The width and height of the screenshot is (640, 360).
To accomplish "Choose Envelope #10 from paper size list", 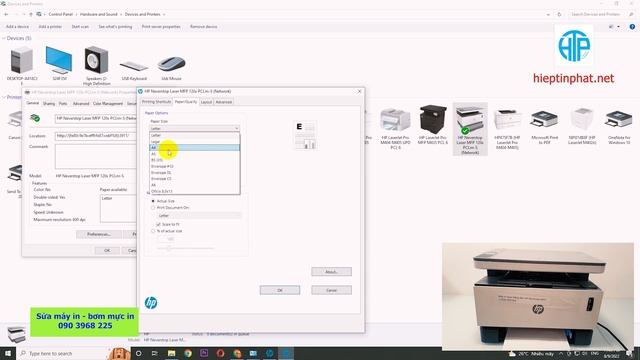I will 194,166.
